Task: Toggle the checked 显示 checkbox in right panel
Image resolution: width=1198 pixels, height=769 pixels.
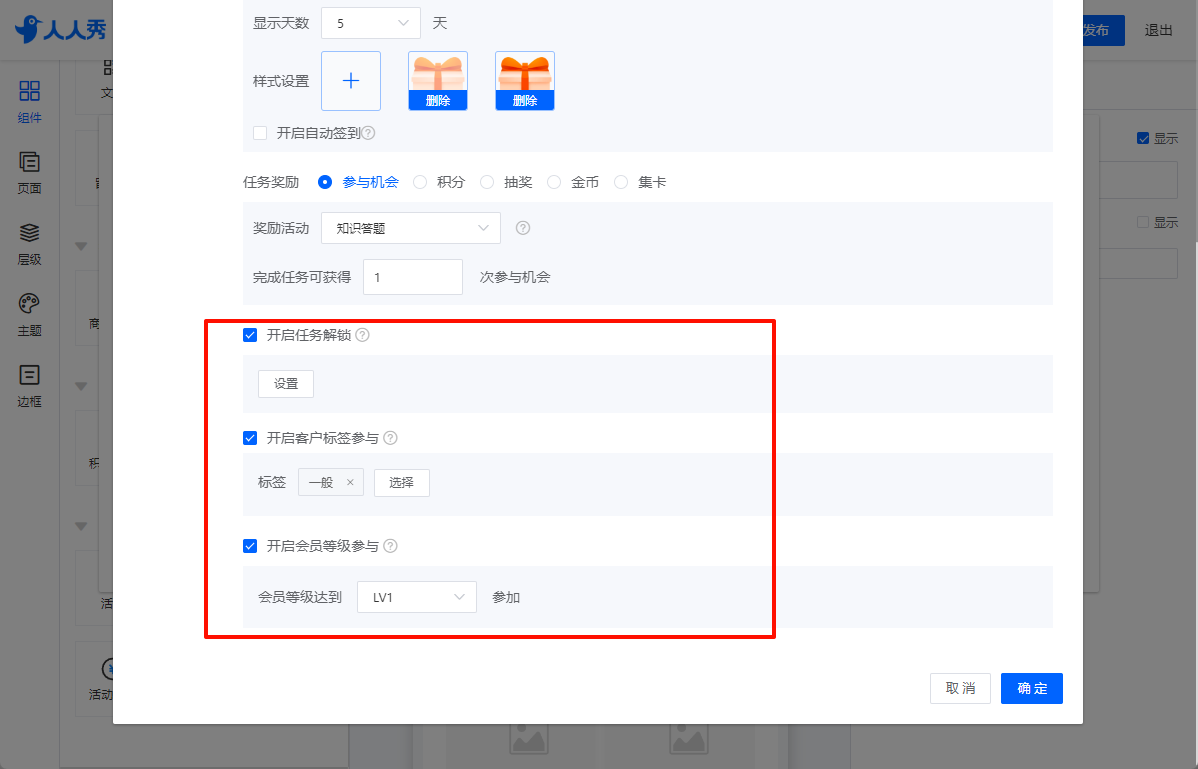Action: click(x=1143, y=138)
